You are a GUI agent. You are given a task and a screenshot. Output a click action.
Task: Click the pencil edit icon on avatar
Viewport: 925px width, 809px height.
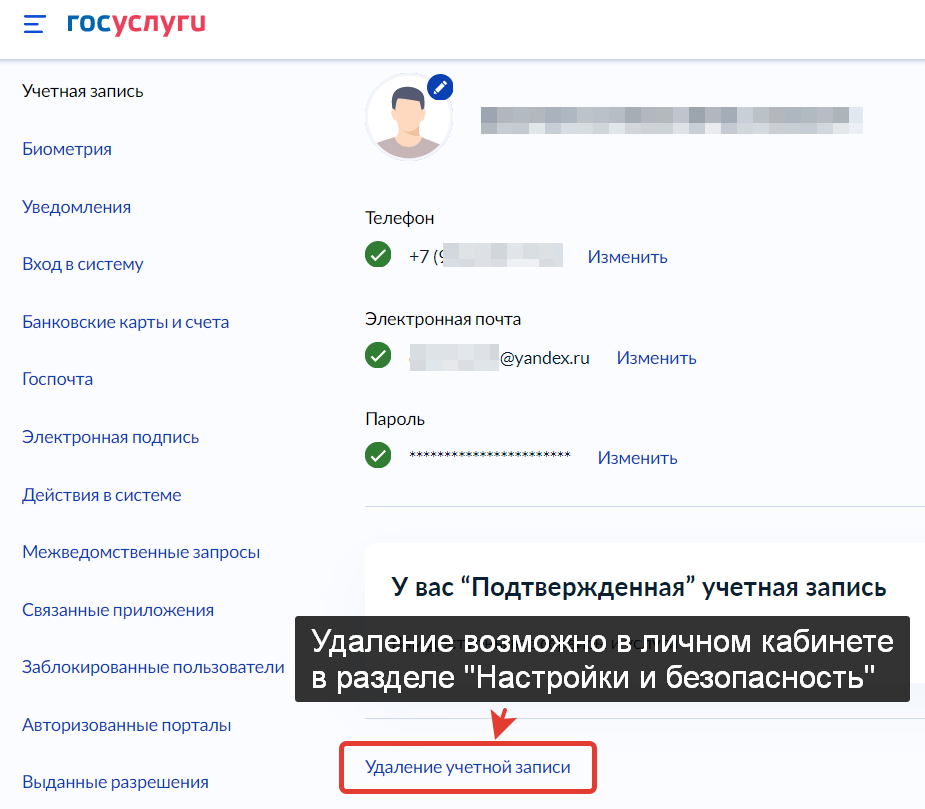(440, 87)
